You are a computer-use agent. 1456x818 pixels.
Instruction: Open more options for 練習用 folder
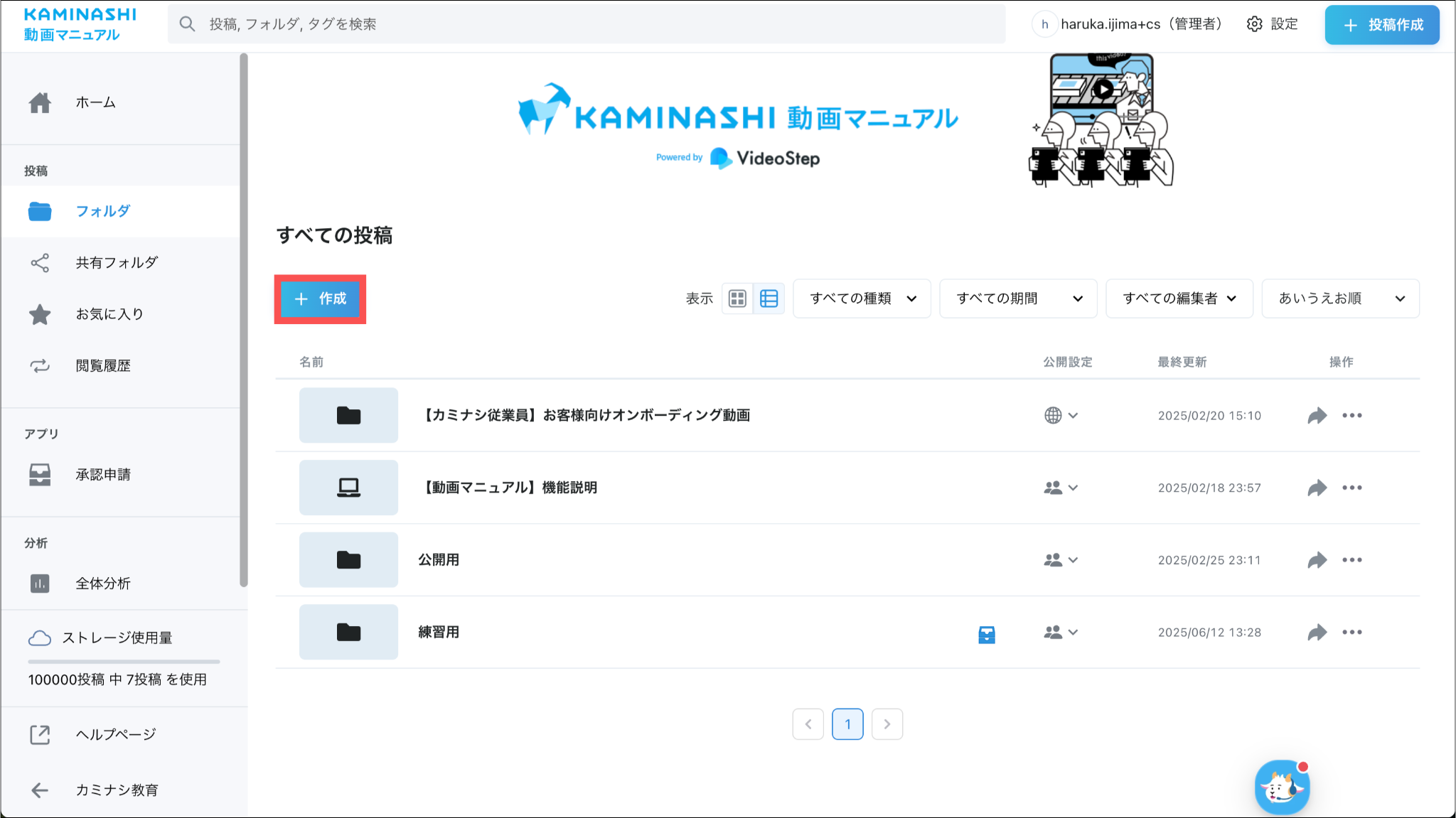[1351, 632]
